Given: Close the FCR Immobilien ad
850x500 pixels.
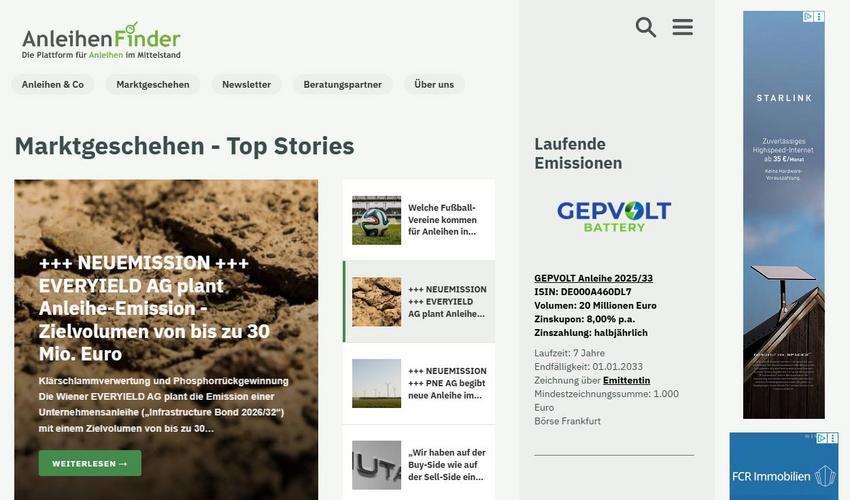Looking at the screenshot, I should point(833,438).
